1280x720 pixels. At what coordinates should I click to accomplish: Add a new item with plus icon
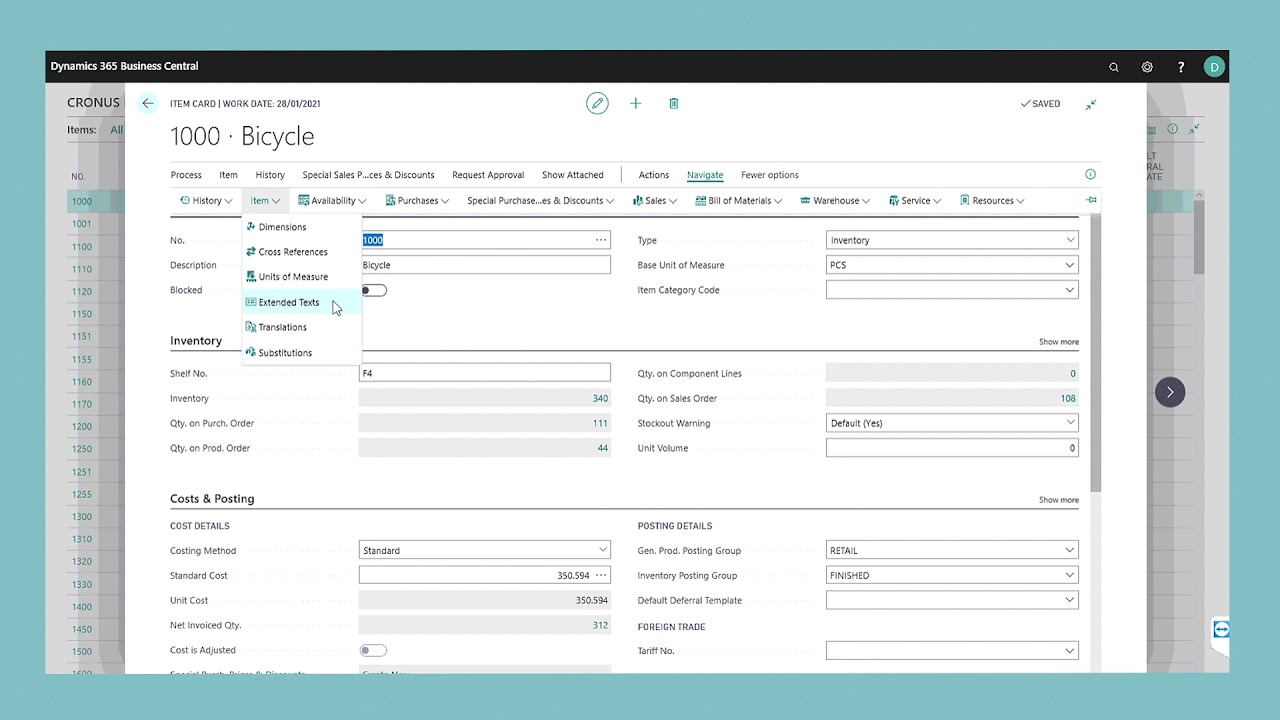pos(635,103)
